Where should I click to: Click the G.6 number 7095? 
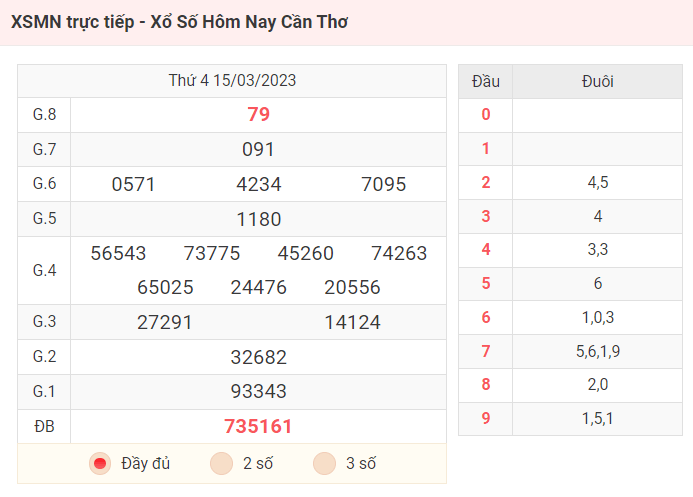coord(384,184)
